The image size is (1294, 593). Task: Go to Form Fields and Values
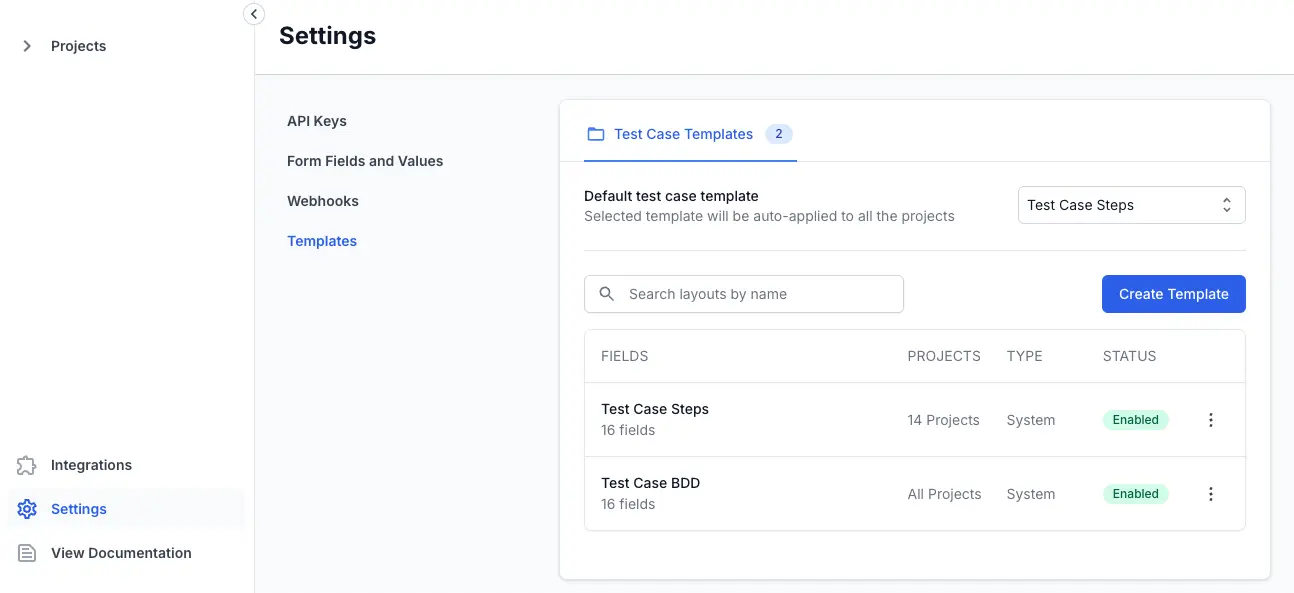click(365, 161)
